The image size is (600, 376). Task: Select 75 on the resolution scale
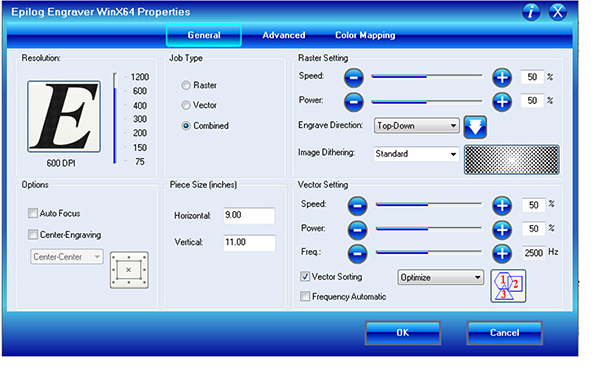coord(140,162)
